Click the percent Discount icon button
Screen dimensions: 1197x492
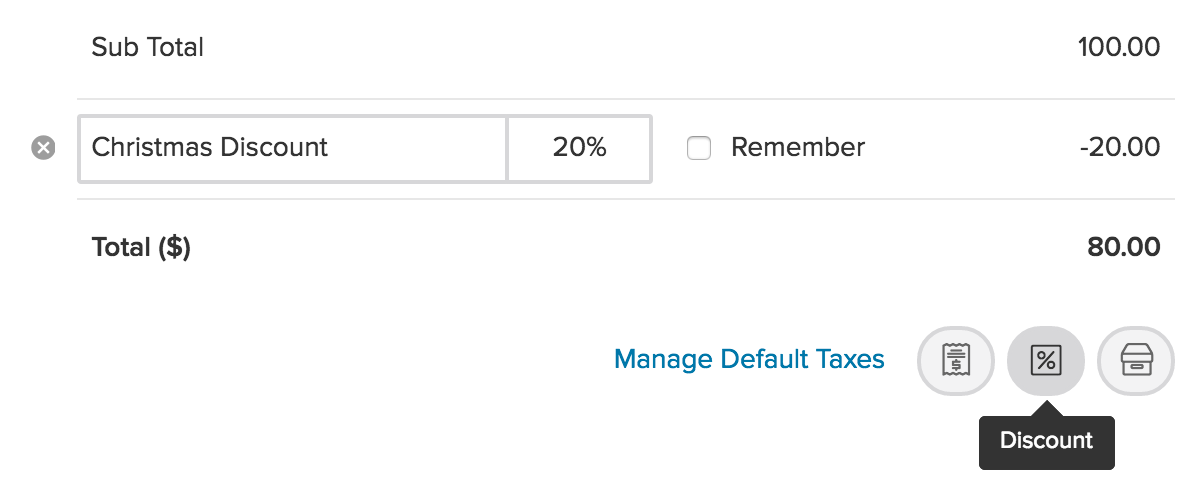pos(1046,361)
